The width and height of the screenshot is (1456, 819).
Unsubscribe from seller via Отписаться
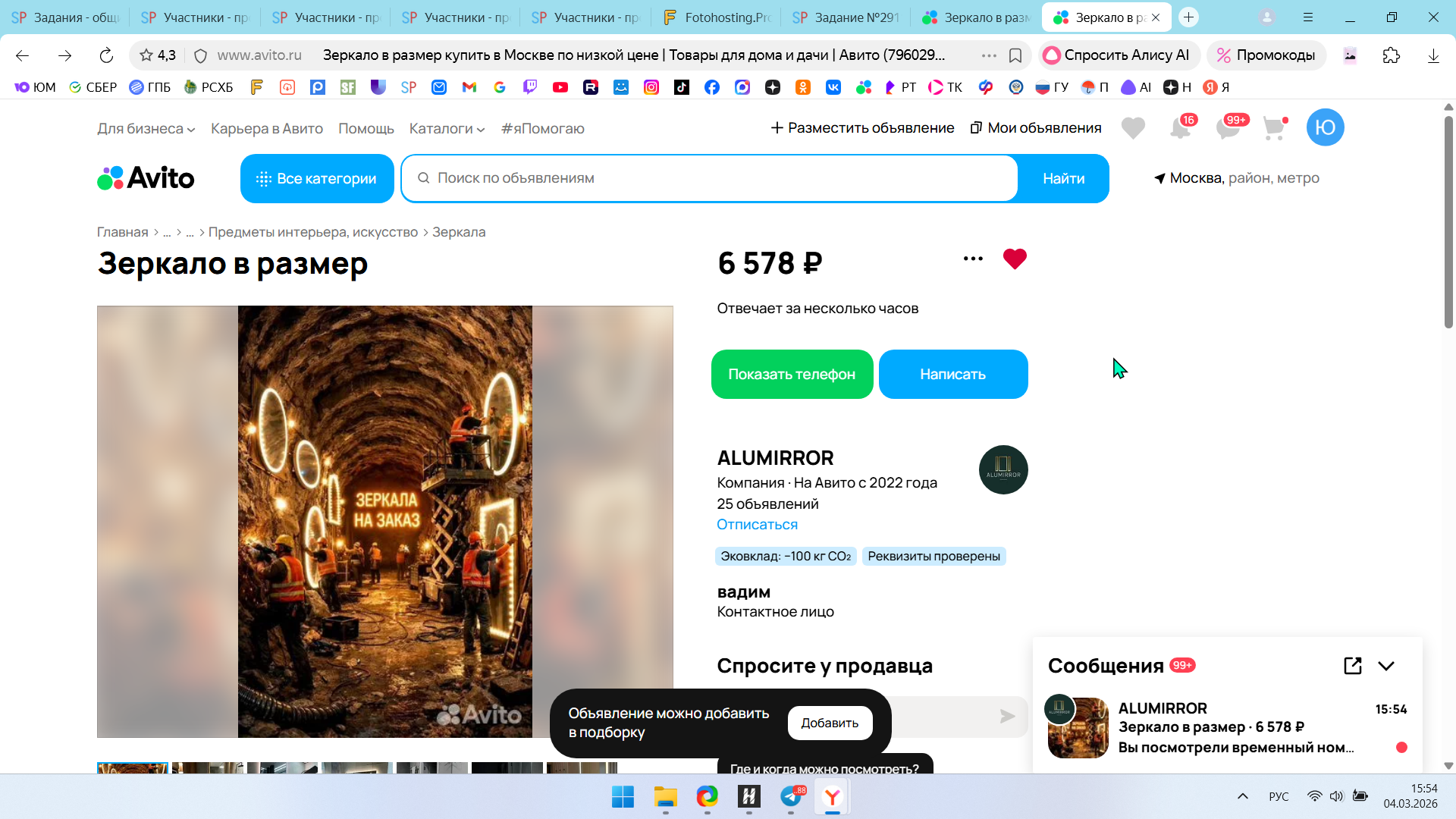[757, 524]
